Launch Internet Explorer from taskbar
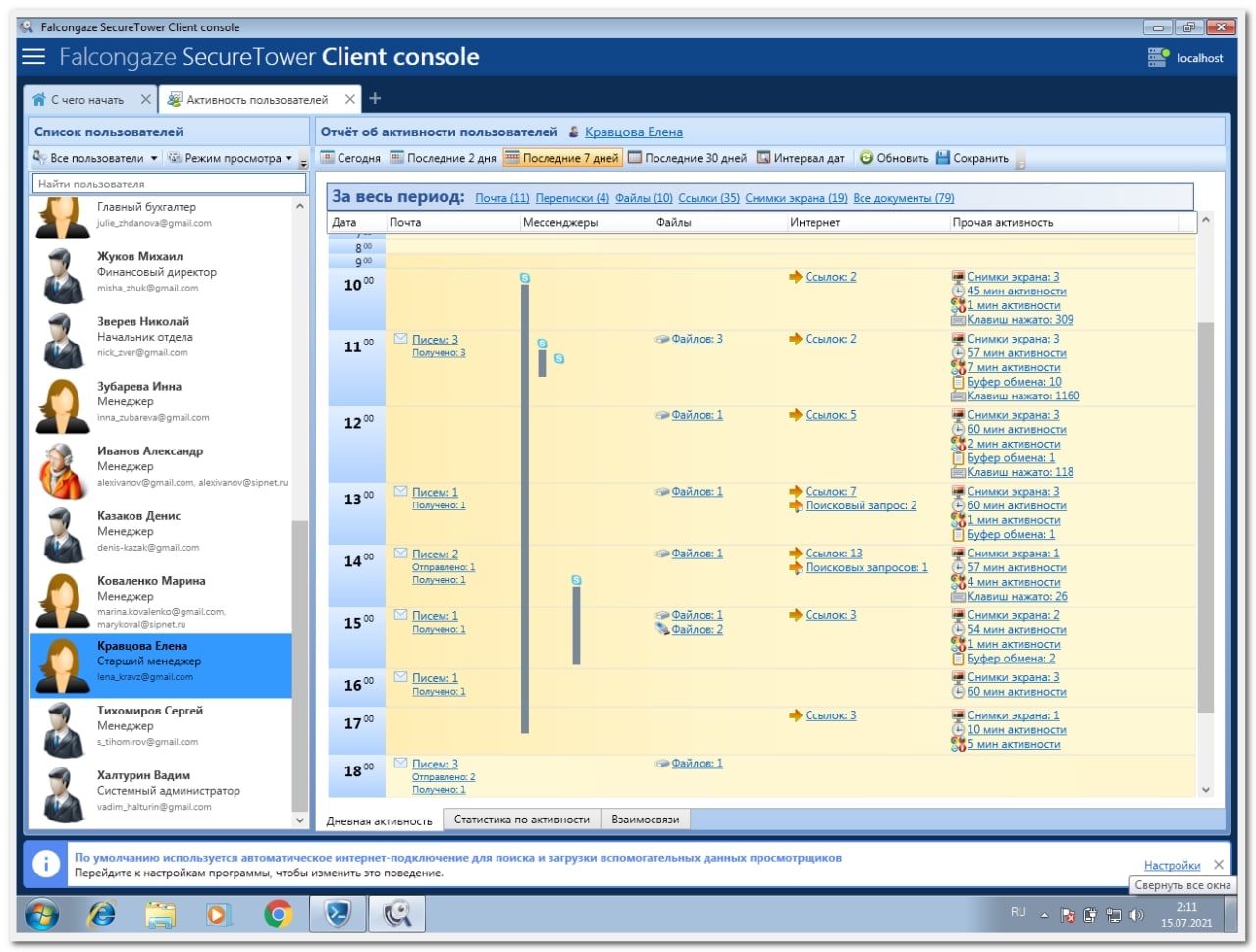 101,916
